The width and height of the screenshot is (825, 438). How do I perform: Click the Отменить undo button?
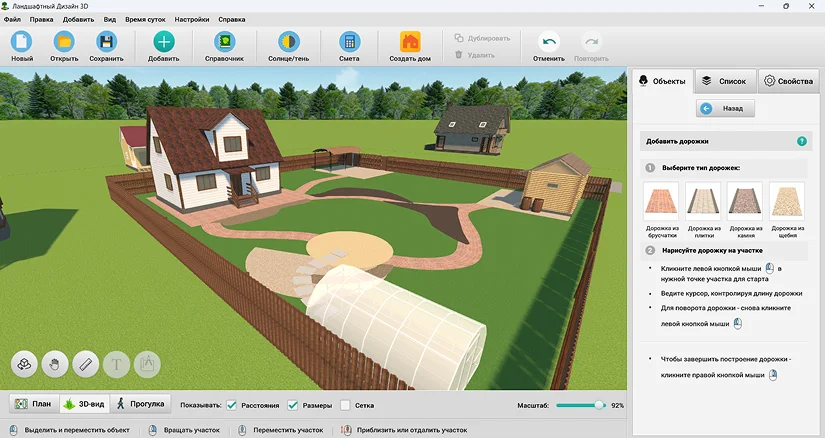point(549,47)
